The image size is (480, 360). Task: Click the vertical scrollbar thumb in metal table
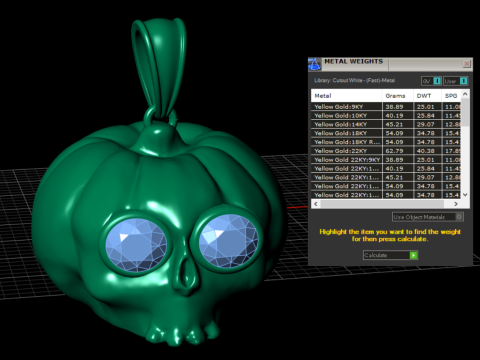[465, 112]
